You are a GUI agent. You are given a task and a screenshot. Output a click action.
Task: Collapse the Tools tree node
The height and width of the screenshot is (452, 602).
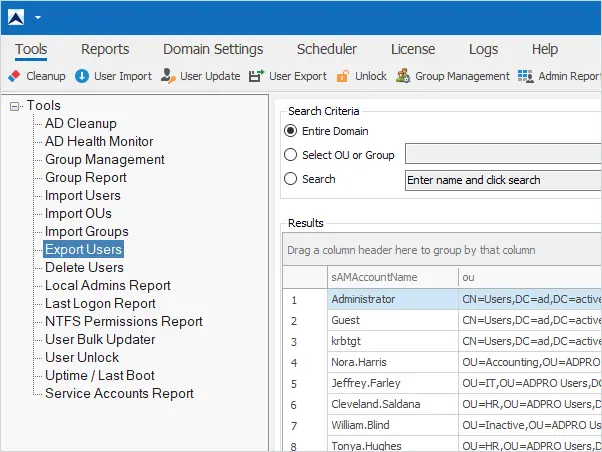point(14,106)
